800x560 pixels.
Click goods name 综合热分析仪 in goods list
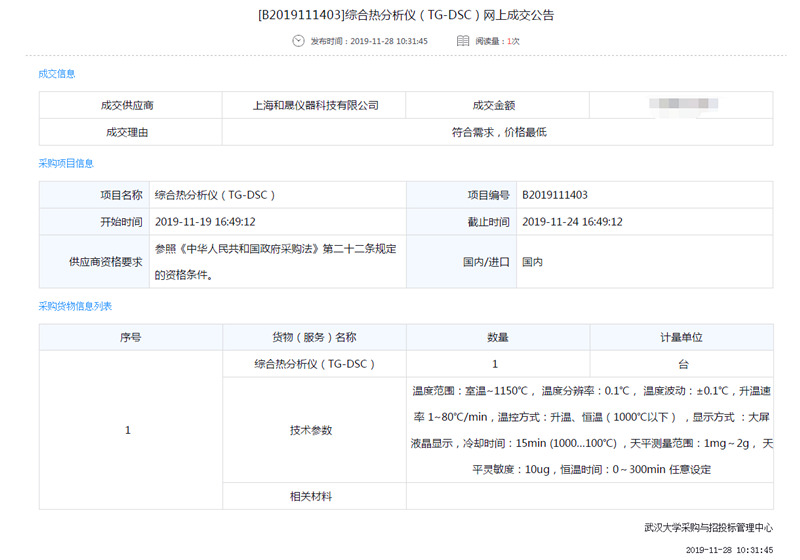pyautogui.click(x=314, y=364)
